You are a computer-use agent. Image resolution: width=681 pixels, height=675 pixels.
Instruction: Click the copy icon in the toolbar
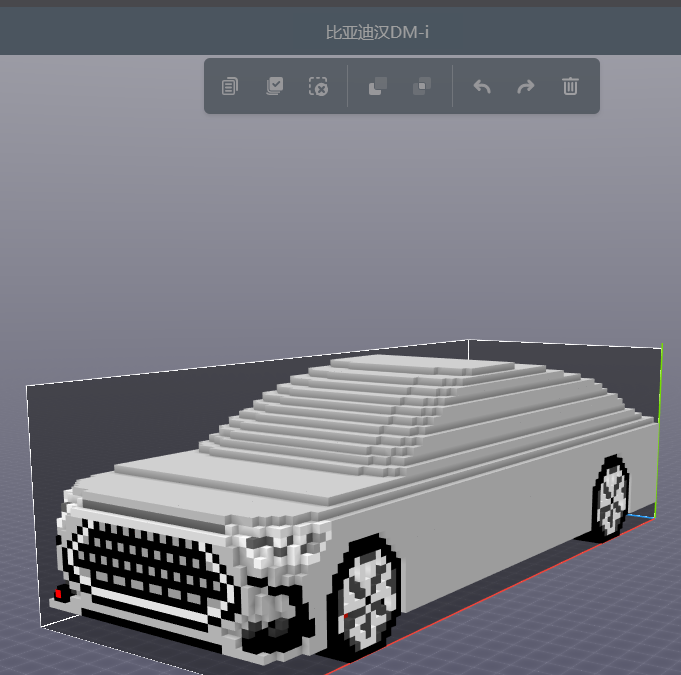[x=230, y=86]
